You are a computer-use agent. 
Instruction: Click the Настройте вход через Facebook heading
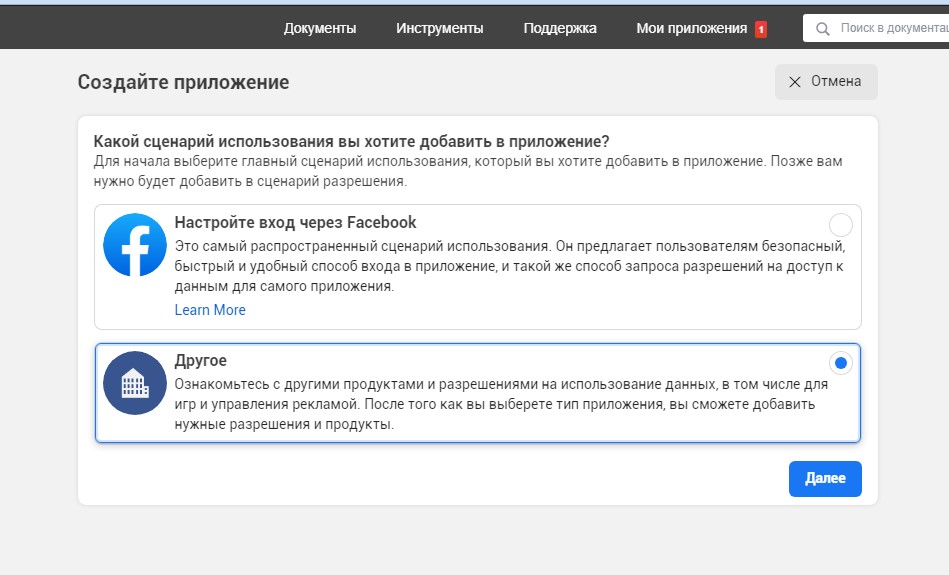(295, 223)
